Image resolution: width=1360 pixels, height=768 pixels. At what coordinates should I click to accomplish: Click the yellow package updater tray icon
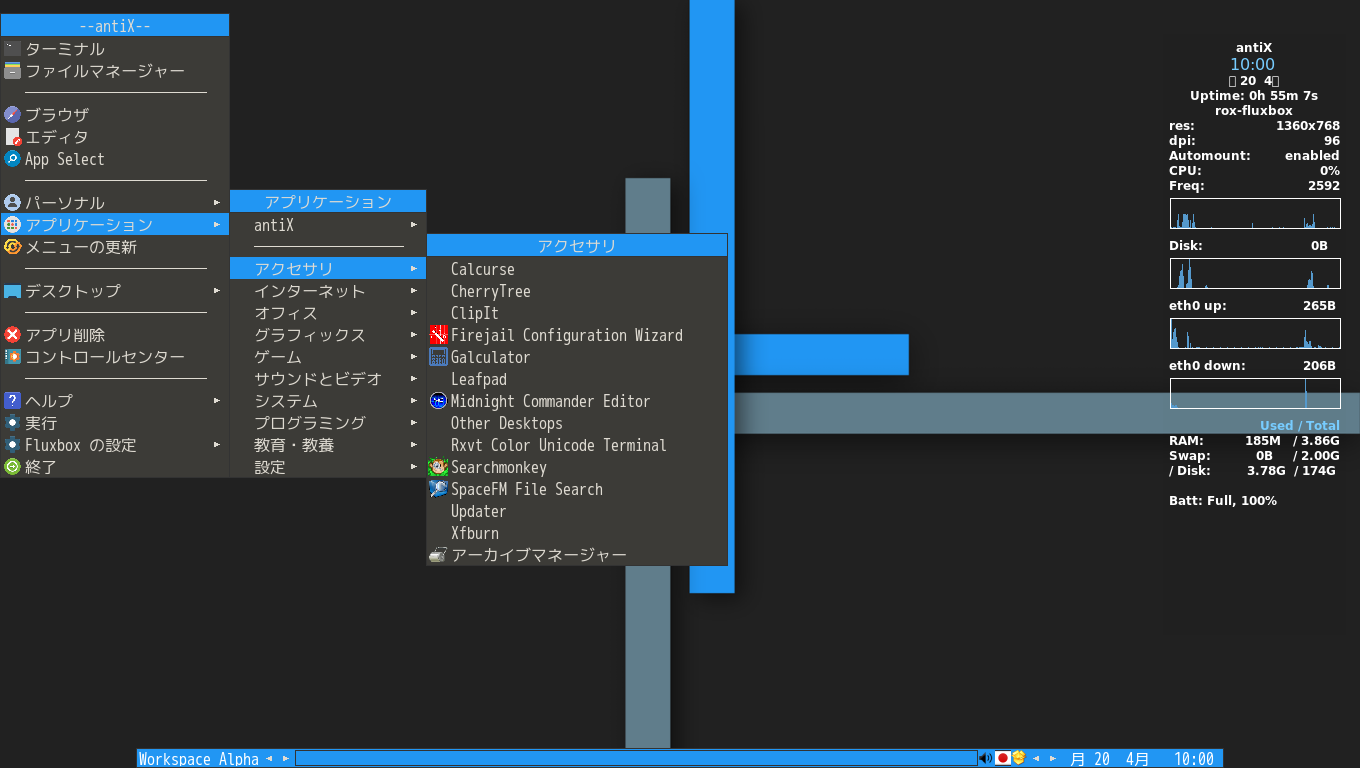pos(1019,758)
